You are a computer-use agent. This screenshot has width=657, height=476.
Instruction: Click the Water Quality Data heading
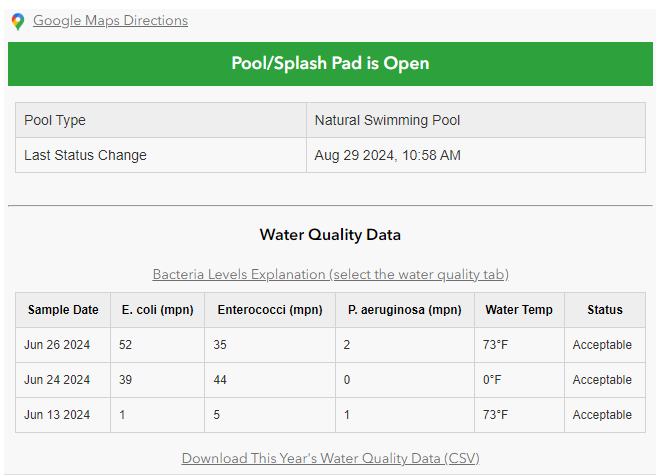click(x=330, y=235)
